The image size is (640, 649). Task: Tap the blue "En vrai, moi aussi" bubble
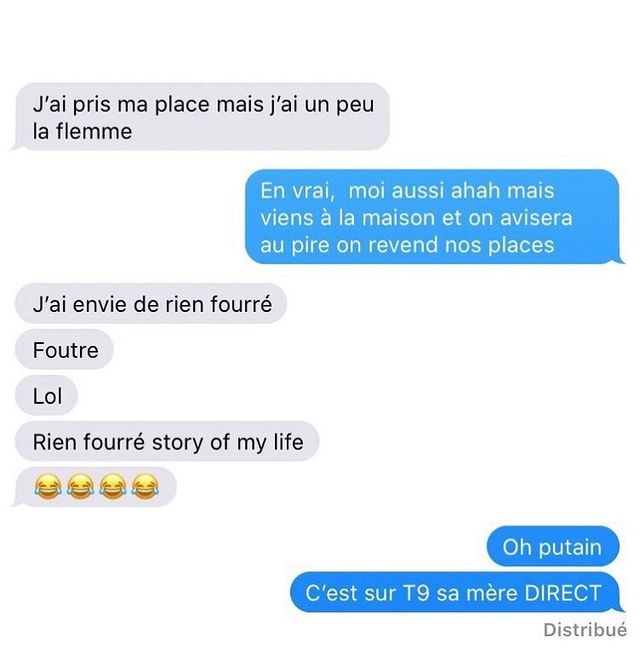pos(434,217)
